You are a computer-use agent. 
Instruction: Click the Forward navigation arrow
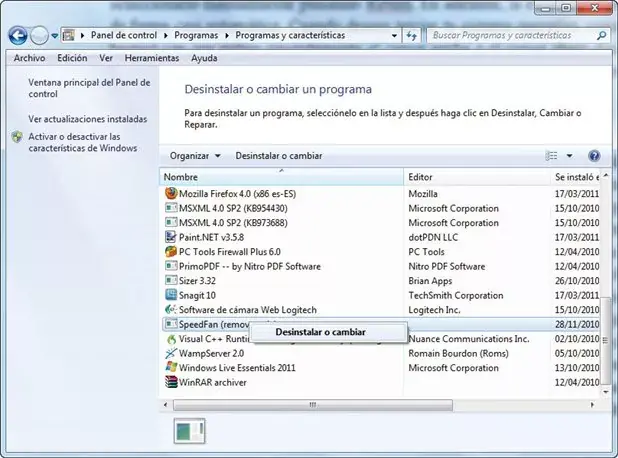click(39, 36)
